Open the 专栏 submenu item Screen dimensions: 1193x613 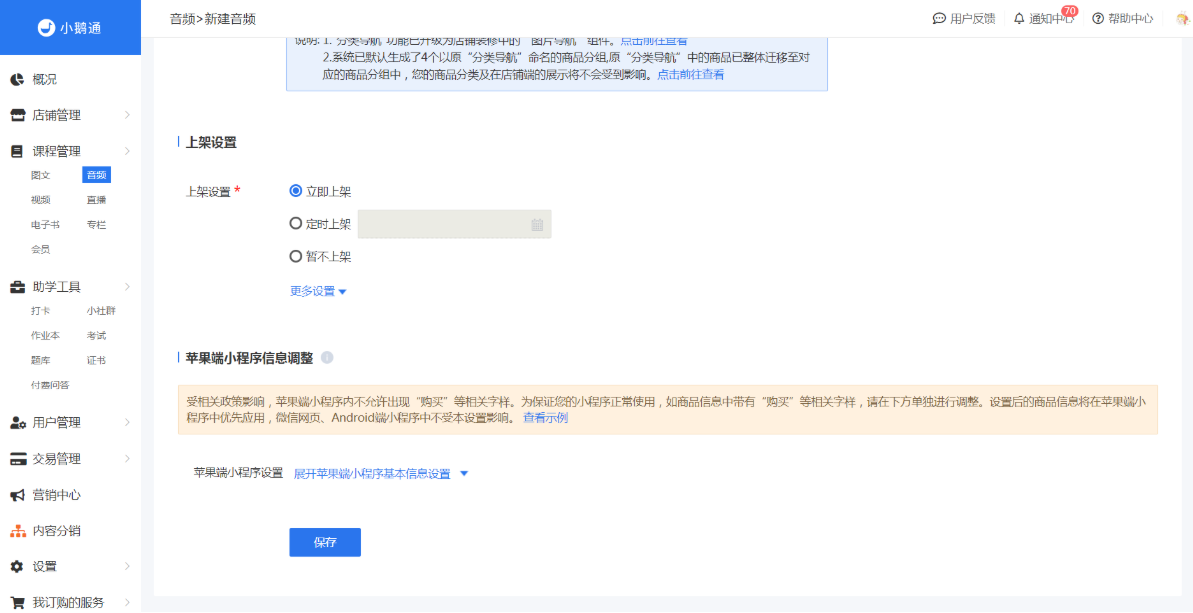click(x=97, y=225)
